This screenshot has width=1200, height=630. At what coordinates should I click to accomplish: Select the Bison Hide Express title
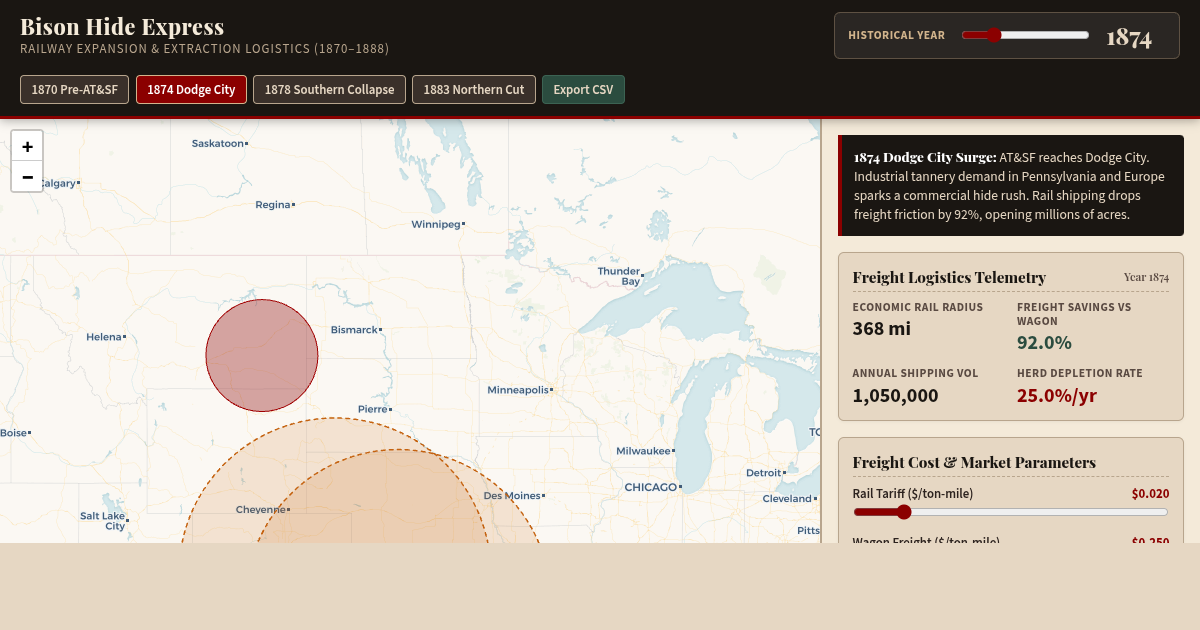pyautogui.click(x=122, y=27)
